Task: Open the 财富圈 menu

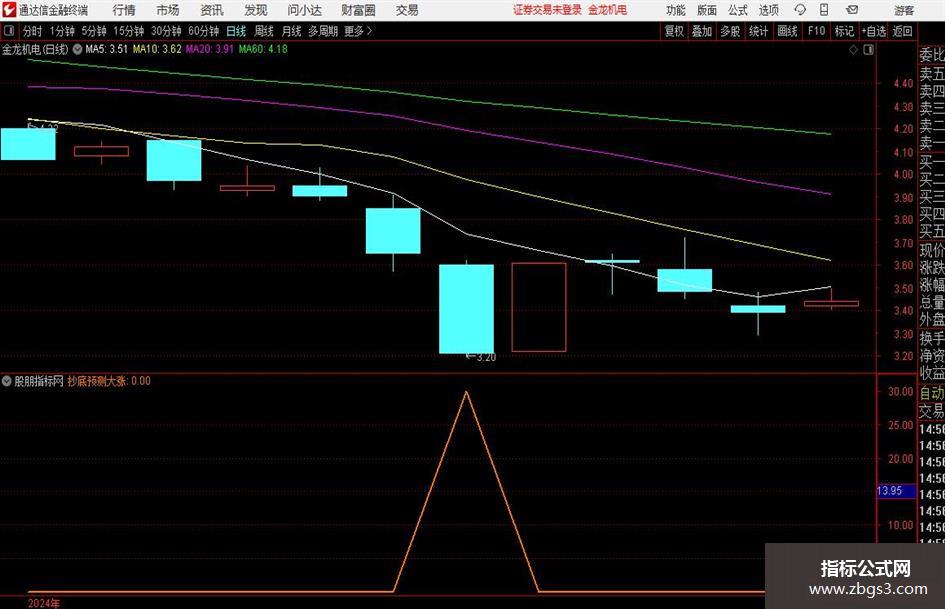Action: [358, 10]
